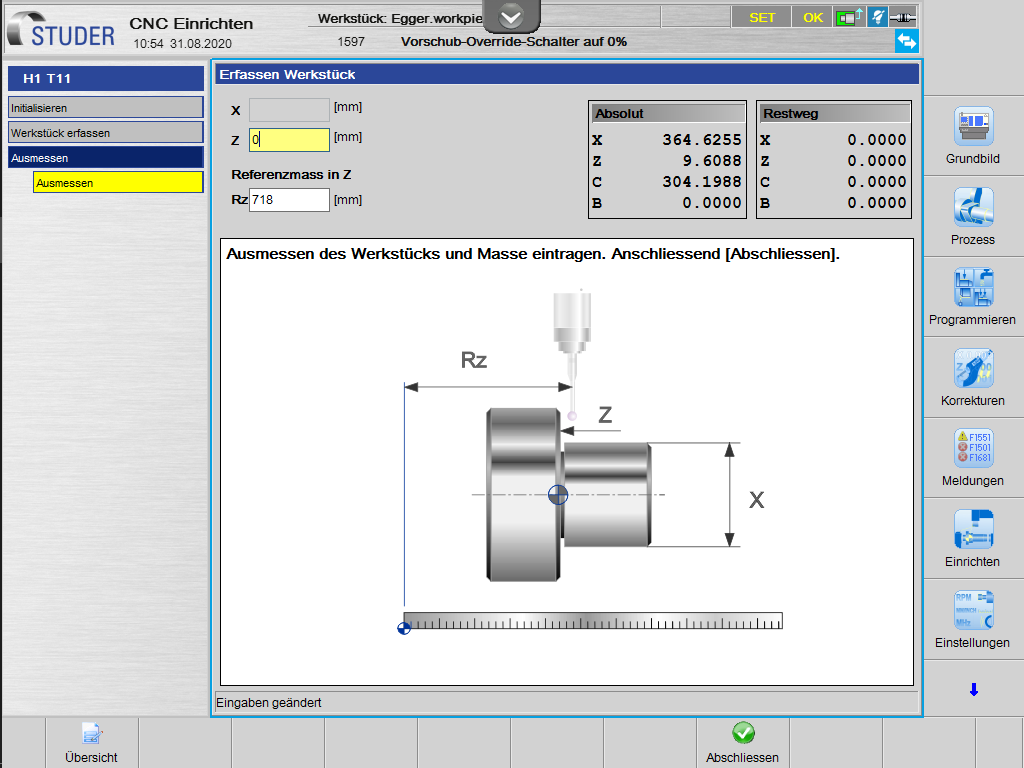Toggle the crossed-out lamp status icon

[x=878, y=17]
